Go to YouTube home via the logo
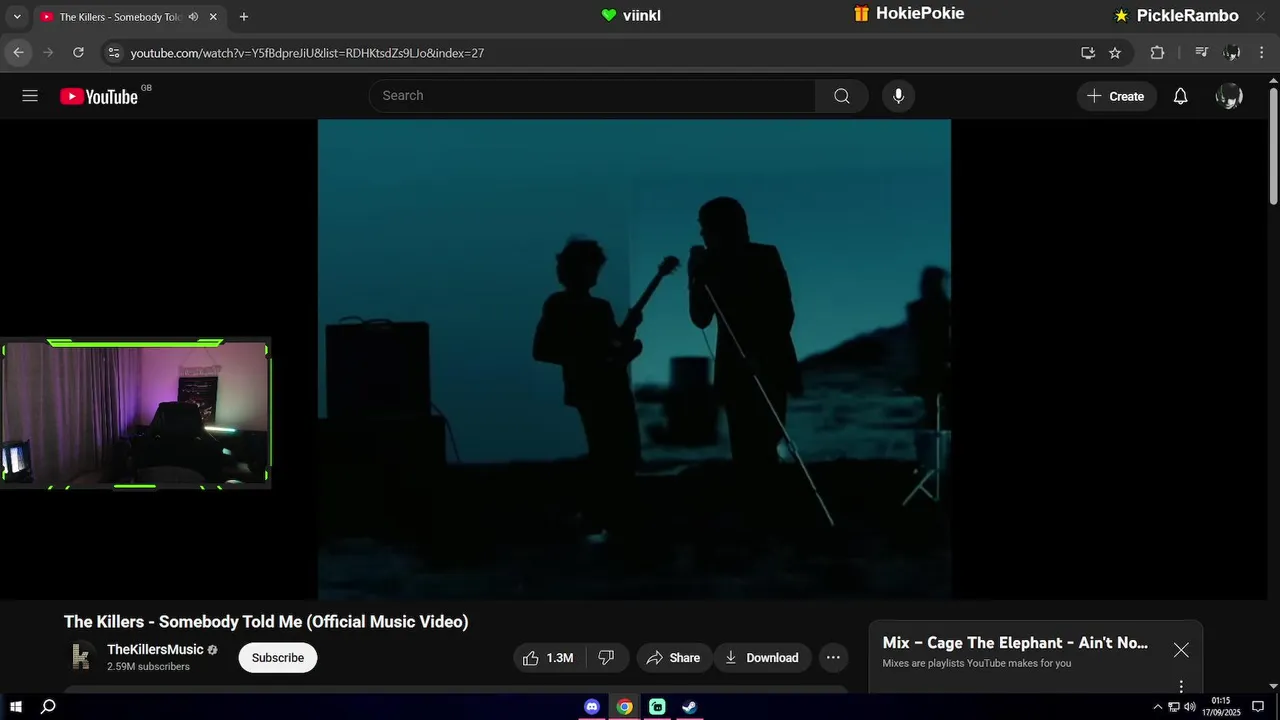 pyautogui.click(x=98, y=96)
